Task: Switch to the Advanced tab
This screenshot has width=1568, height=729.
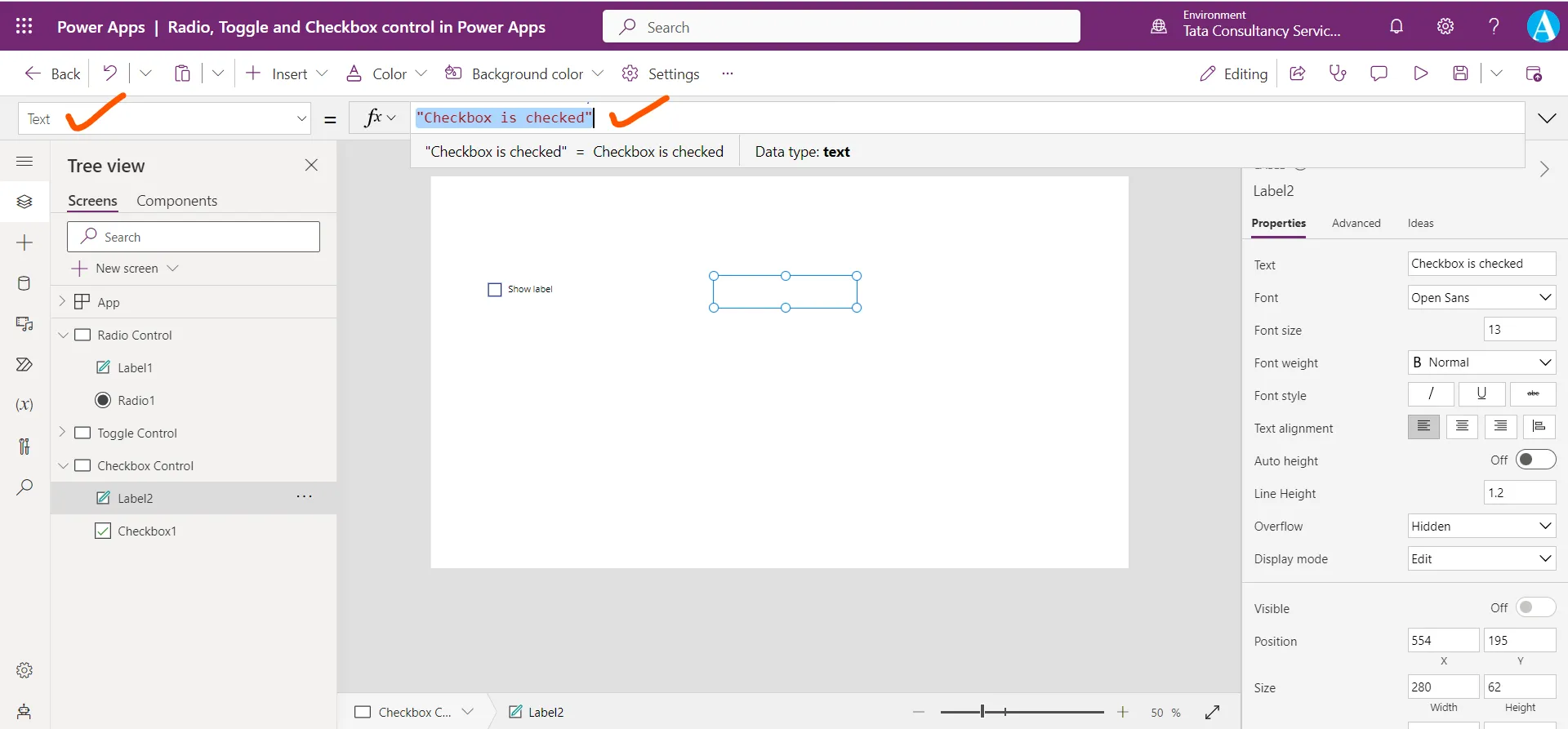Action: (1356, 223)
